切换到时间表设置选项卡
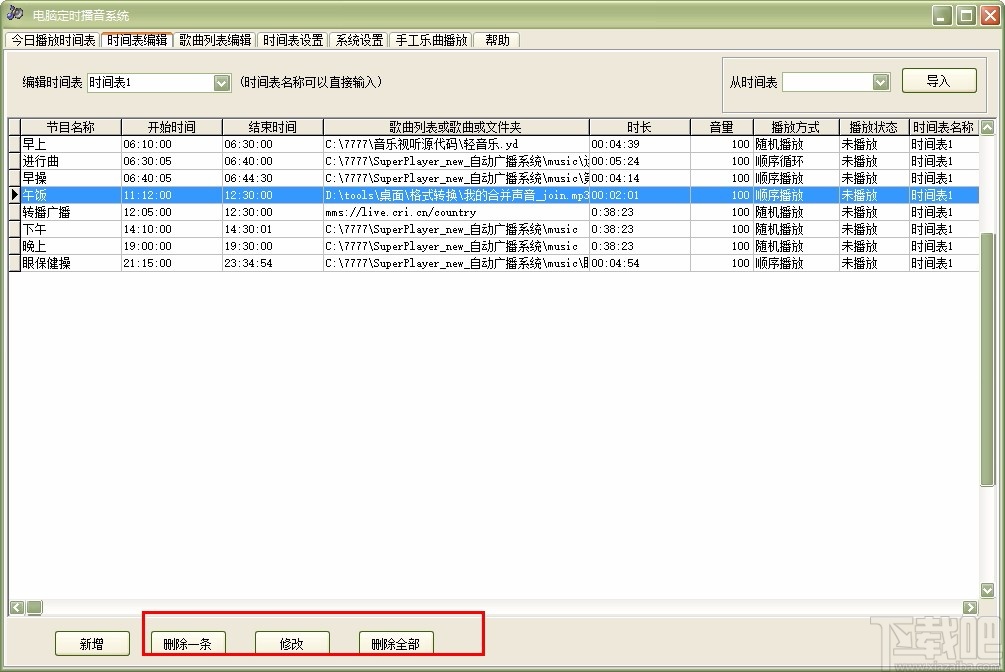1005x672 pixels. tap(295, 40)
